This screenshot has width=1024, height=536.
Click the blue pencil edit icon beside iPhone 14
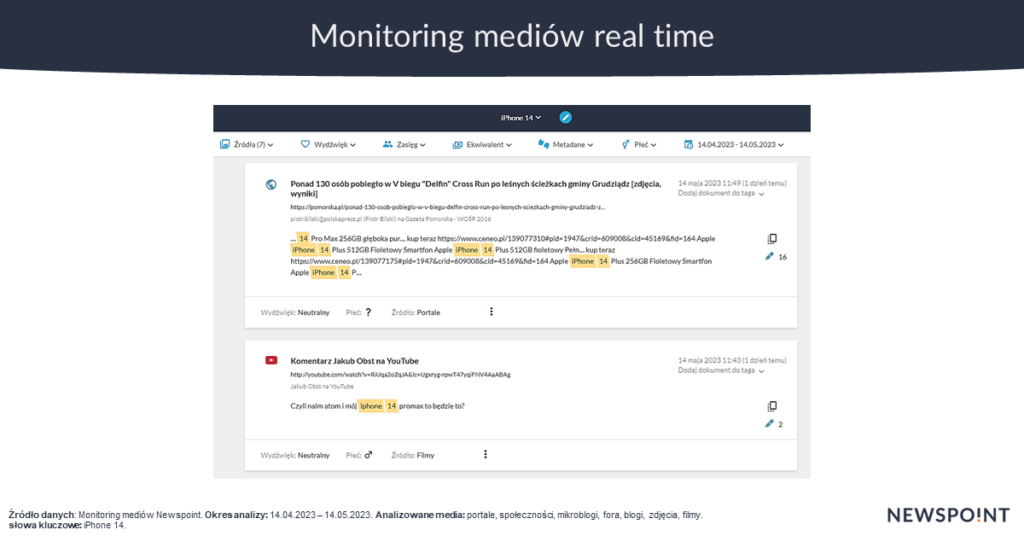click(566, 118)
